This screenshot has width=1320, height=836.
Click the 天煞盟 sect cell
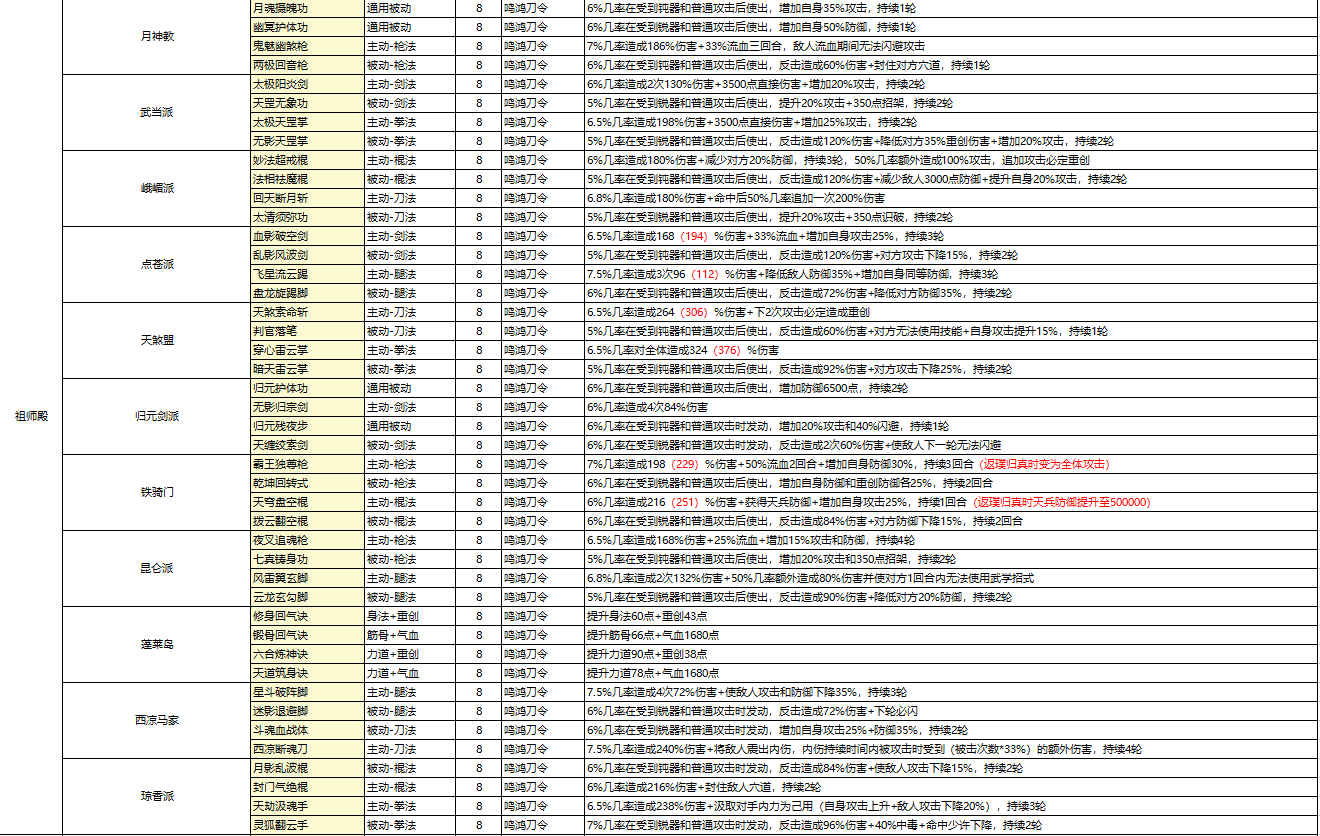pos(157,341)
